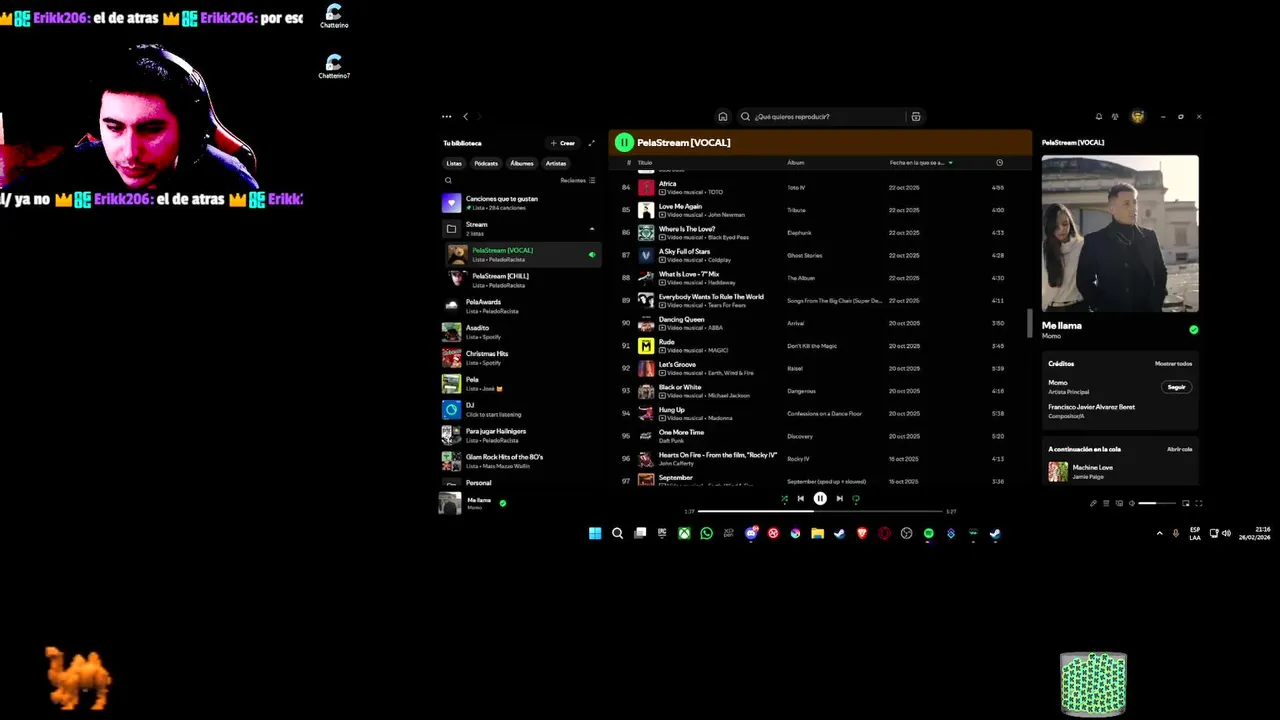This screenshot has height=720, width=1280.
Task: Toggle repeat in the player controls
Action: (856, 499)
